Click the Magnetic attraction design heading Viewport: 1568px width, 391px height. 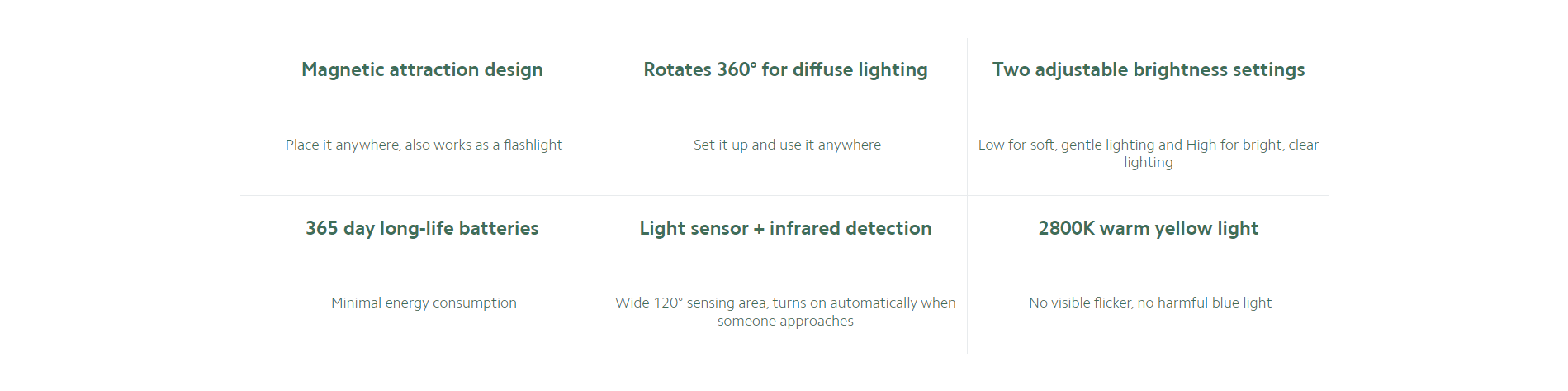coord(422,70)
